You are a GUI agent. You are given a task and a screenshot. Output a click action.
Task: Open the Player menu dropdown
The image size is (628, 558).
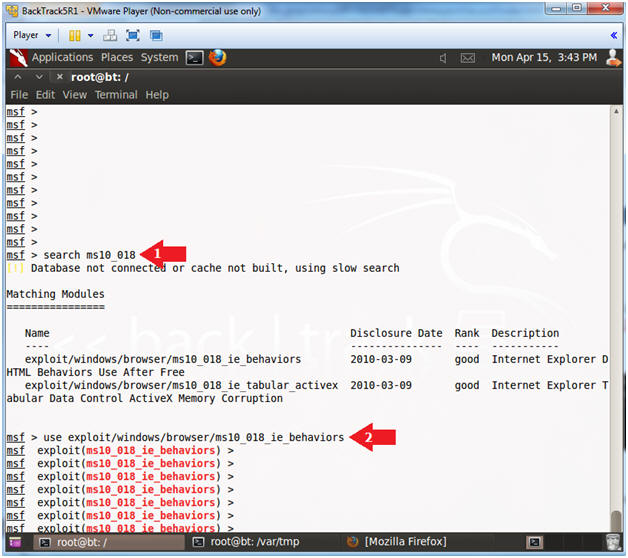[x=32, y=35]
